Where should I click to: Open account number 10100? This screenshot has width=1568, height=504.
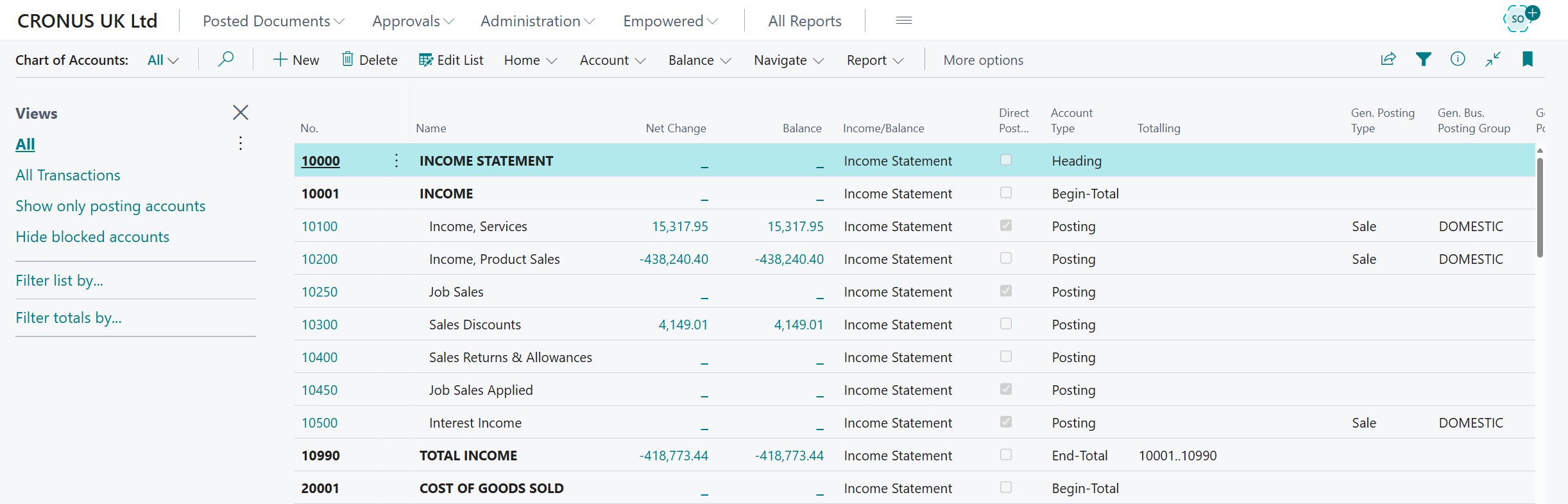pos(320,226)
